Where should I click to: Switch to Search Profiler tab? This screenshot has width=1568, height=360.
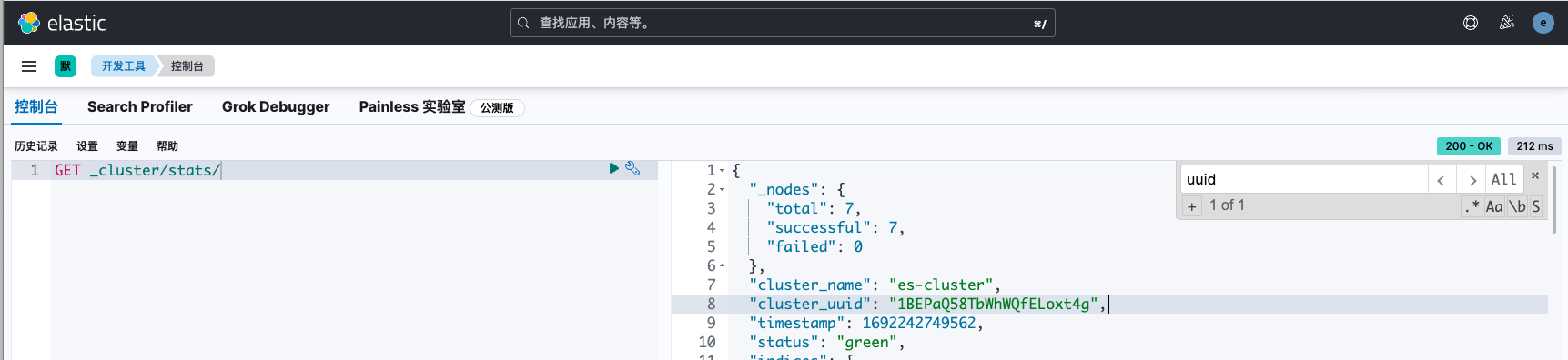pos(140,106)
